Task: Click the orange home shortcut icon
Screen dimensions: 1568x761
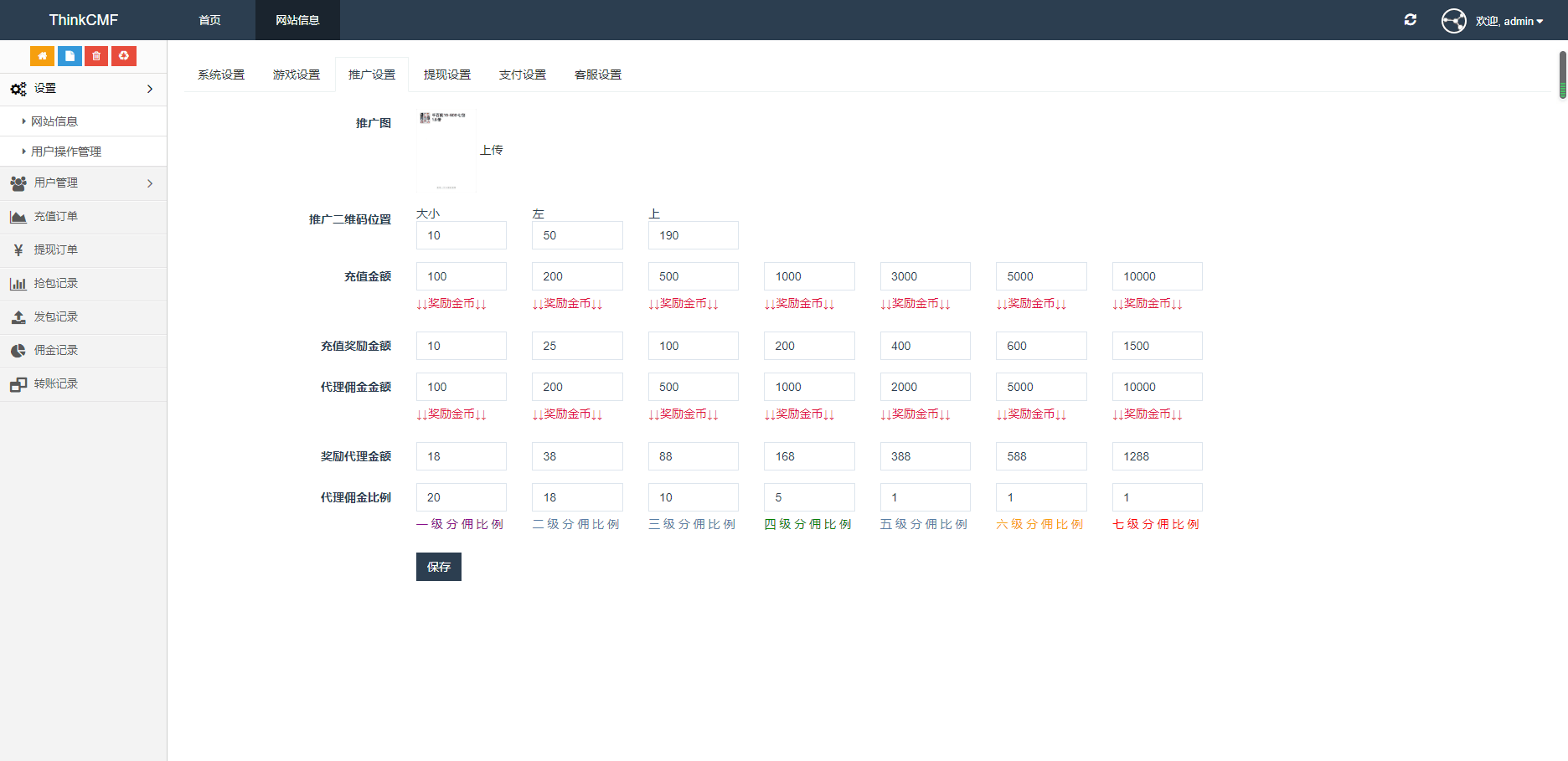Action: pos(42,56)
